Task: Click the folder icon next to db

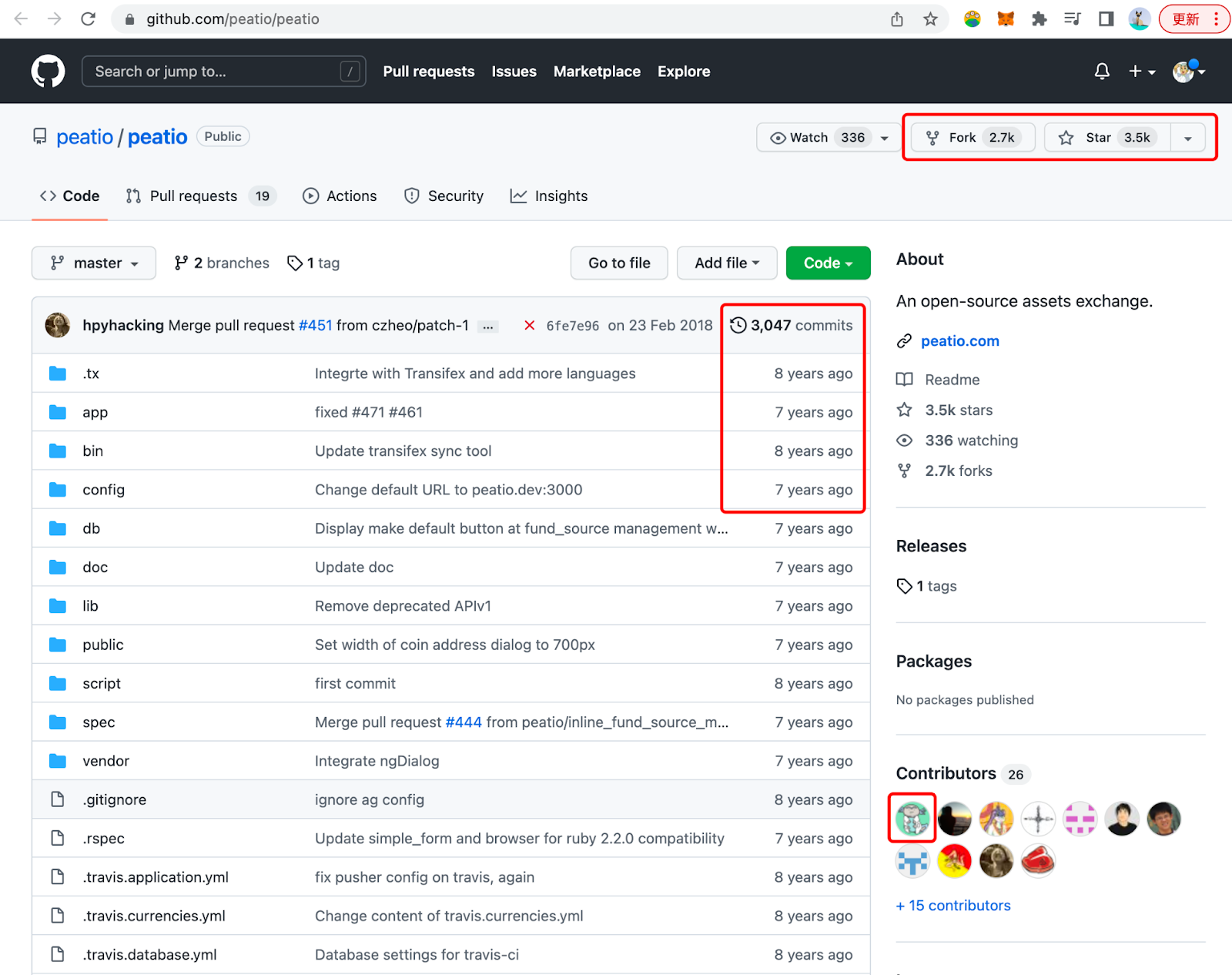Action: tap(58, 529)
